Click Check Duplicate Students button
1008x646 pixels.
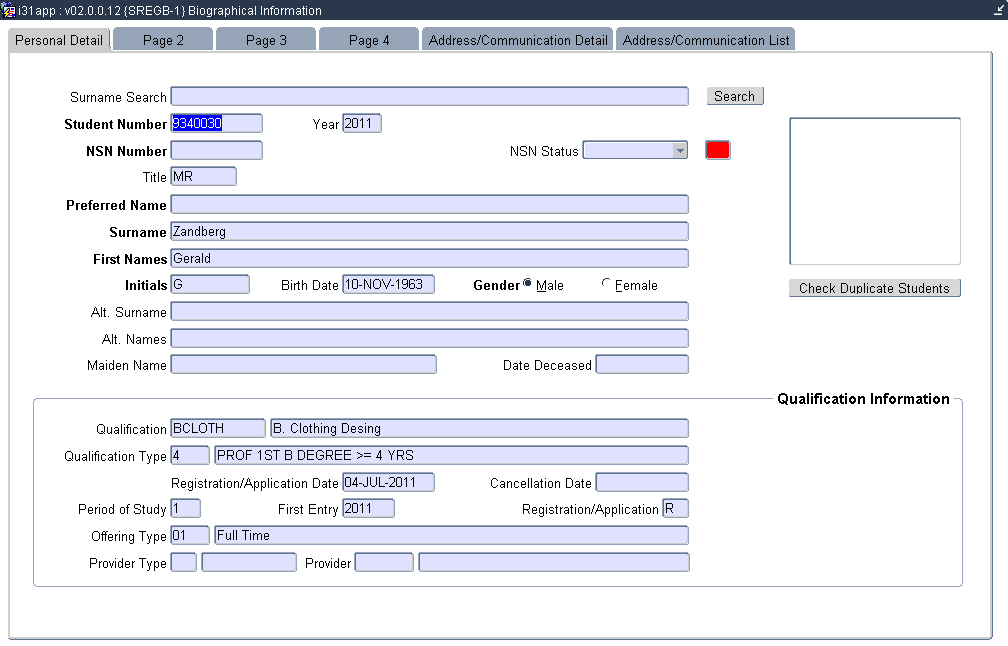tap(874, 288)
